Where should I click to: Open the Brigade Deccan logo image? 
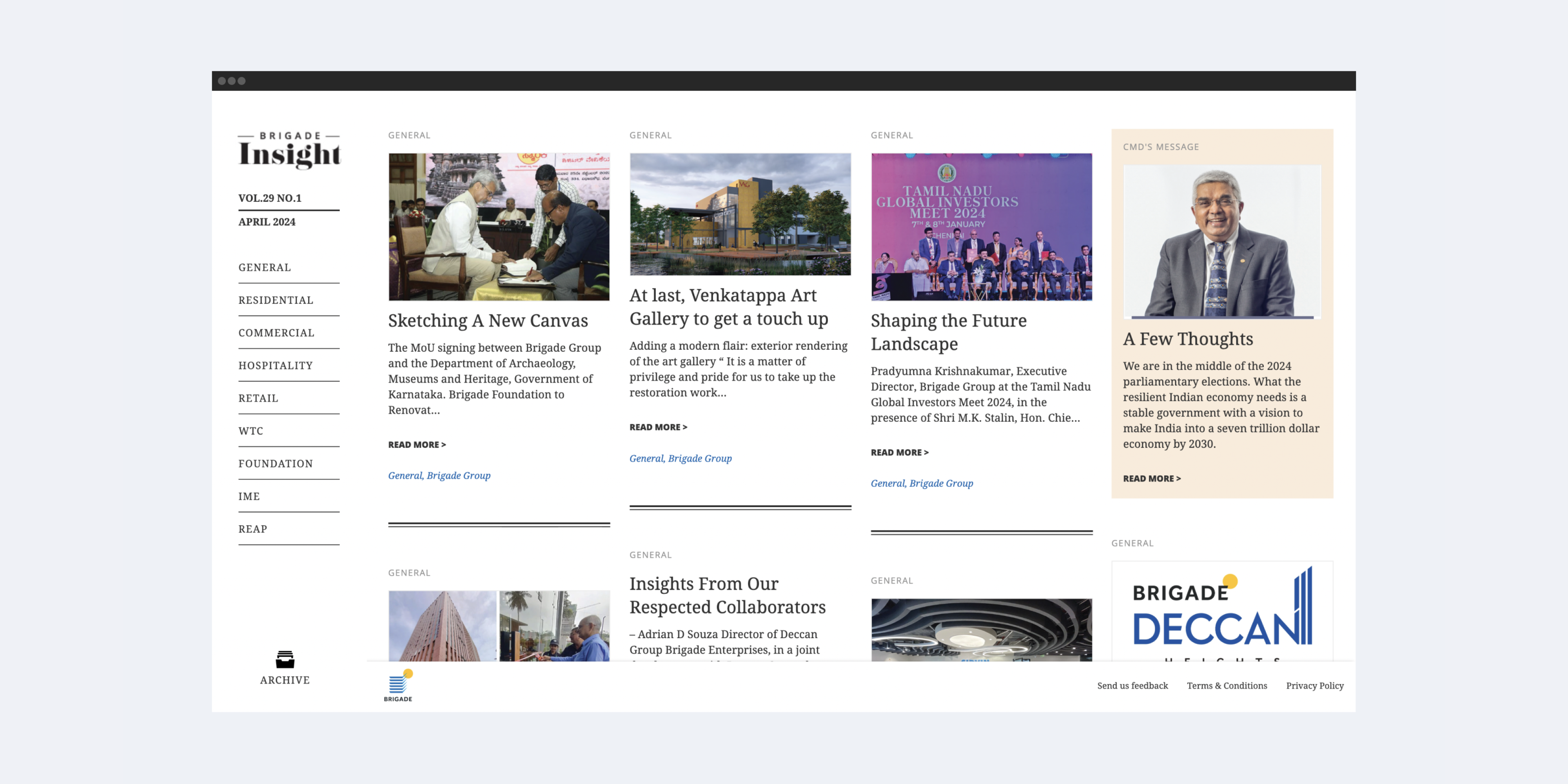[x=1222, y=611]
